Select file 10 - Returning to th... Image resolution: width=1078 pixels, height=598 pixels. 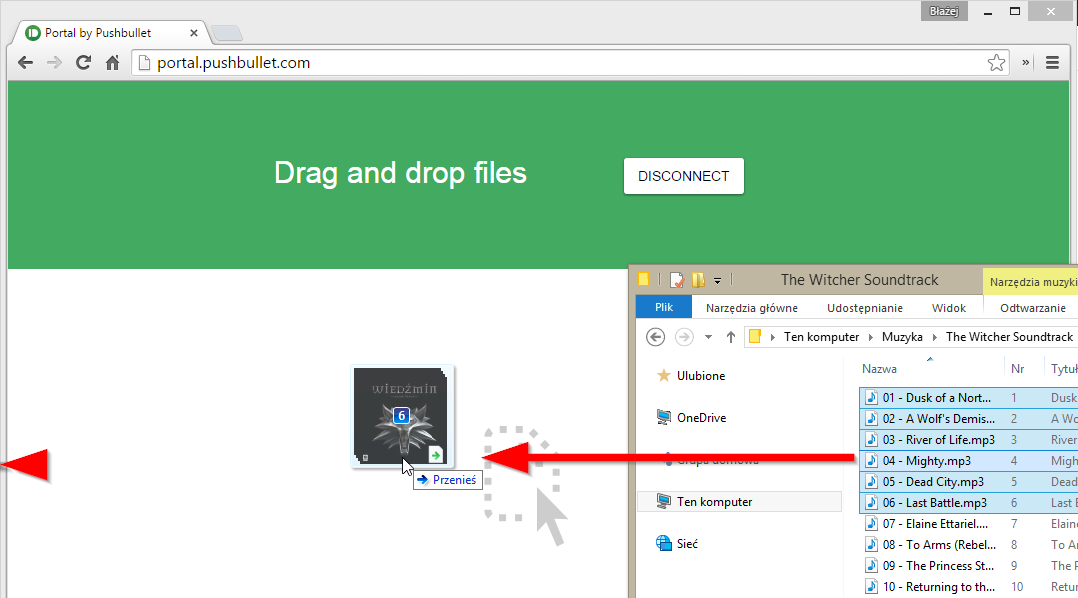pyautogui.click(x=938, y=587)
